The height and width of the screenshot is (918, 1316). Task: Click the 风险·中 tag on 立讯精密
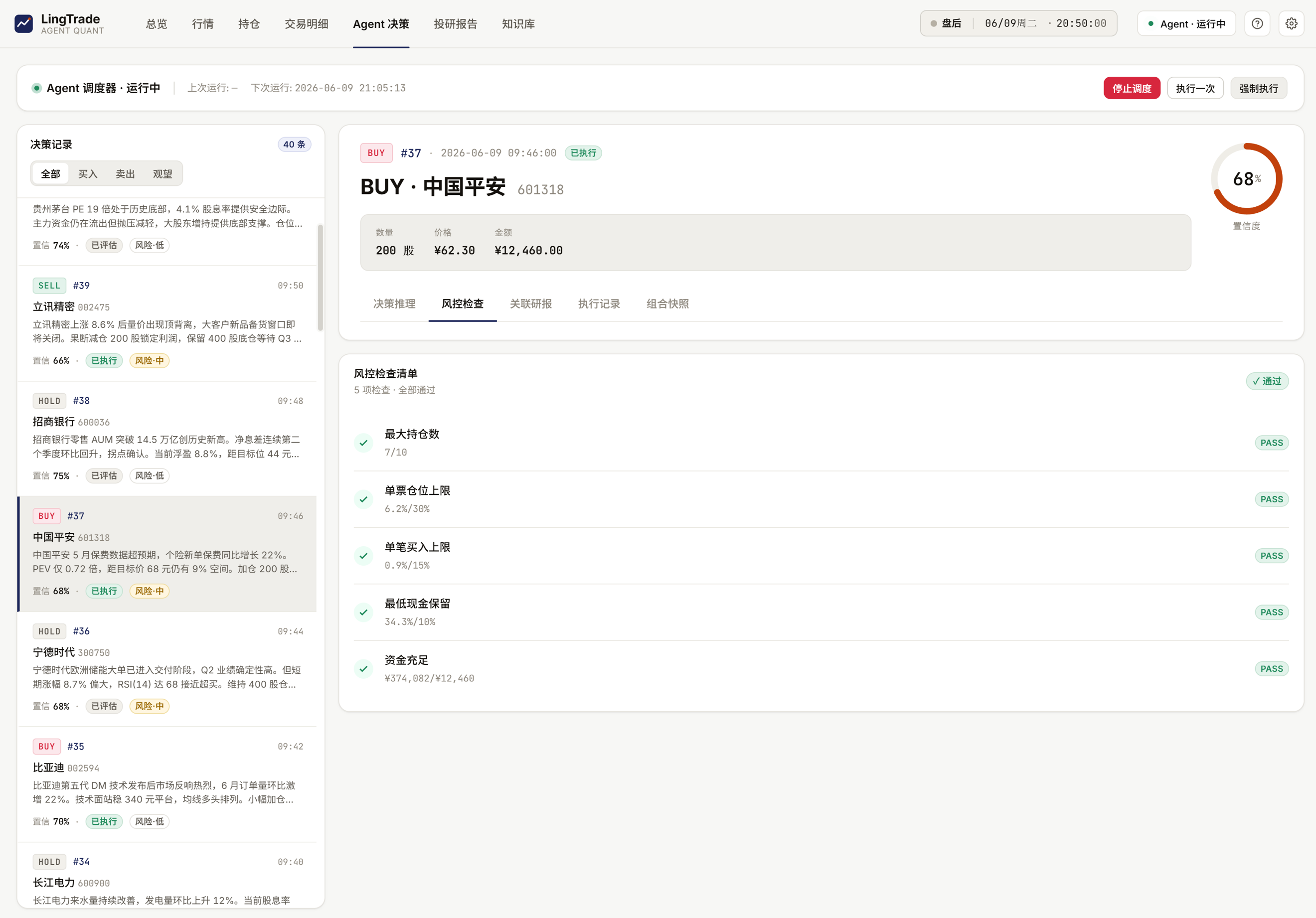pos(150,360)
